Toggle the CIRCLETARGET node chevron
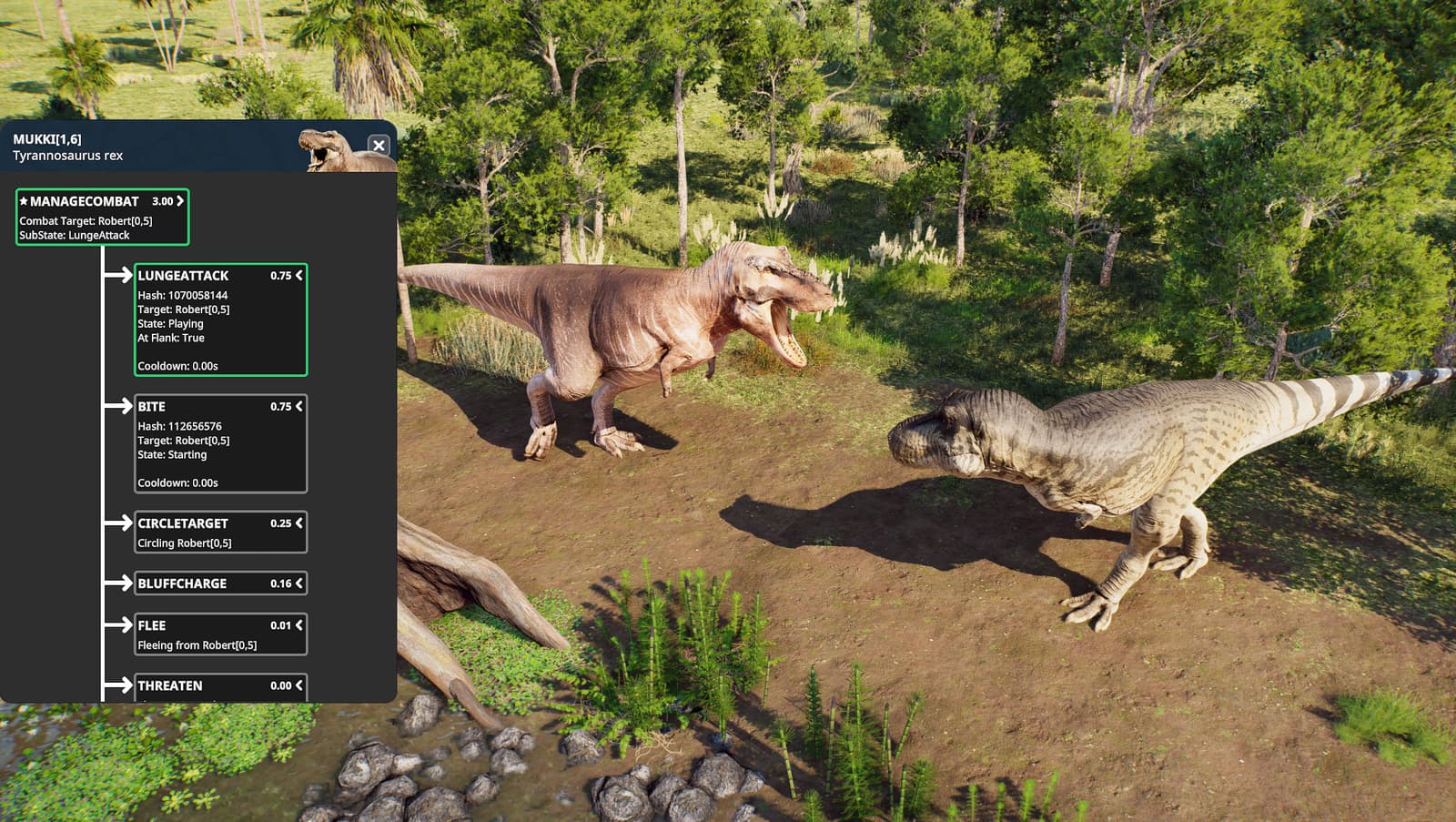This screenshot has height=822, width=1456. [298, 523]
